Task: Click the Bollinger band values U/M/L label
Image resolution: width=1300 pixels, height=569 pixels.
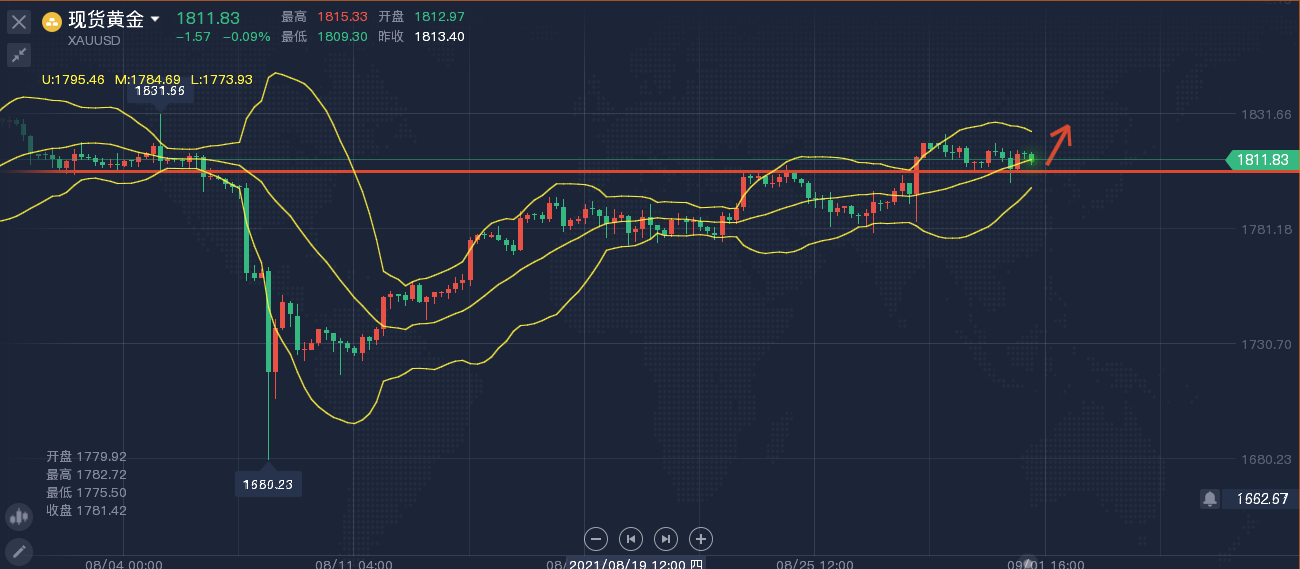Action: pyautogui.click(x=146, y=79)
